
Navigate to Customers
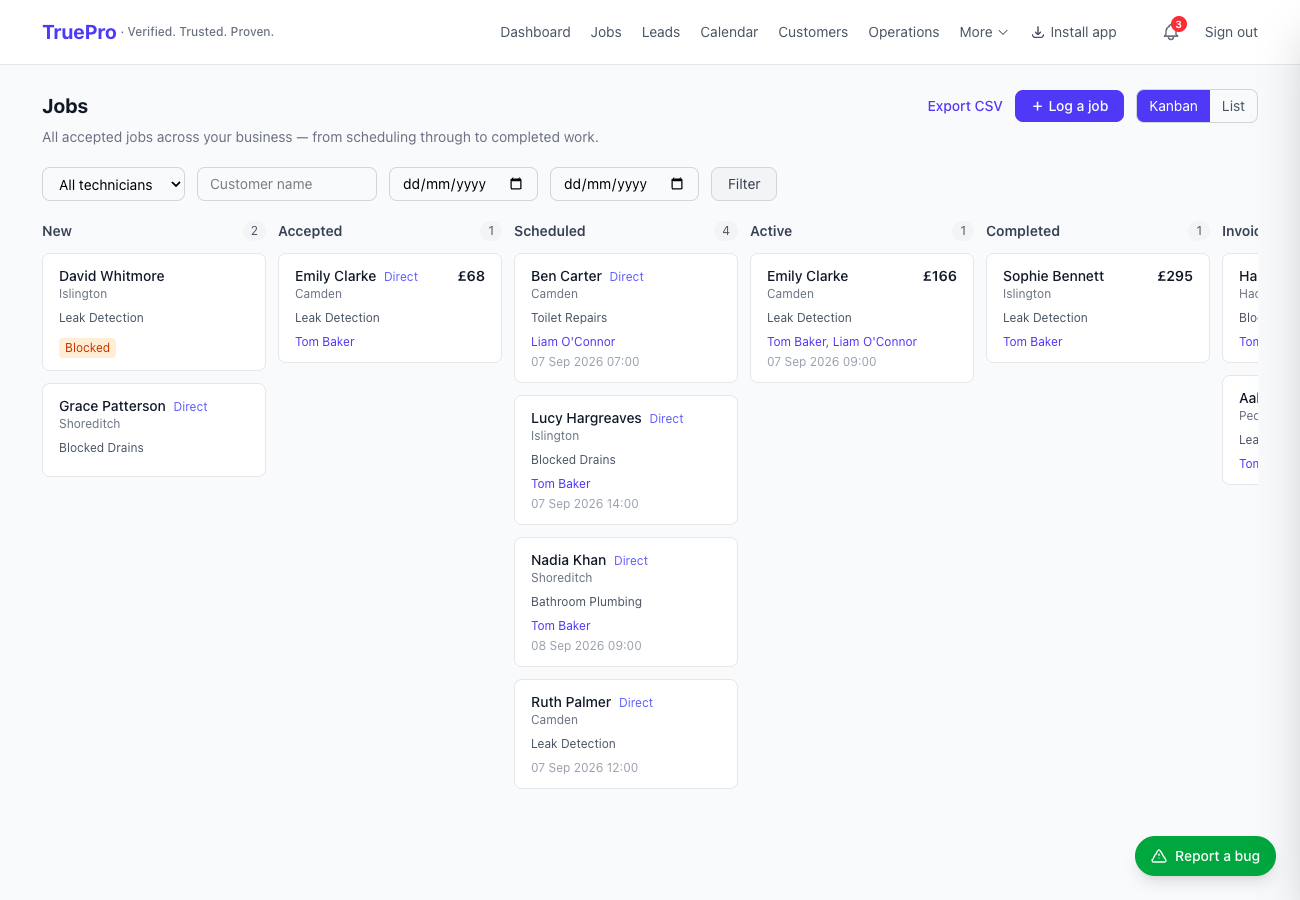[813, 32]
